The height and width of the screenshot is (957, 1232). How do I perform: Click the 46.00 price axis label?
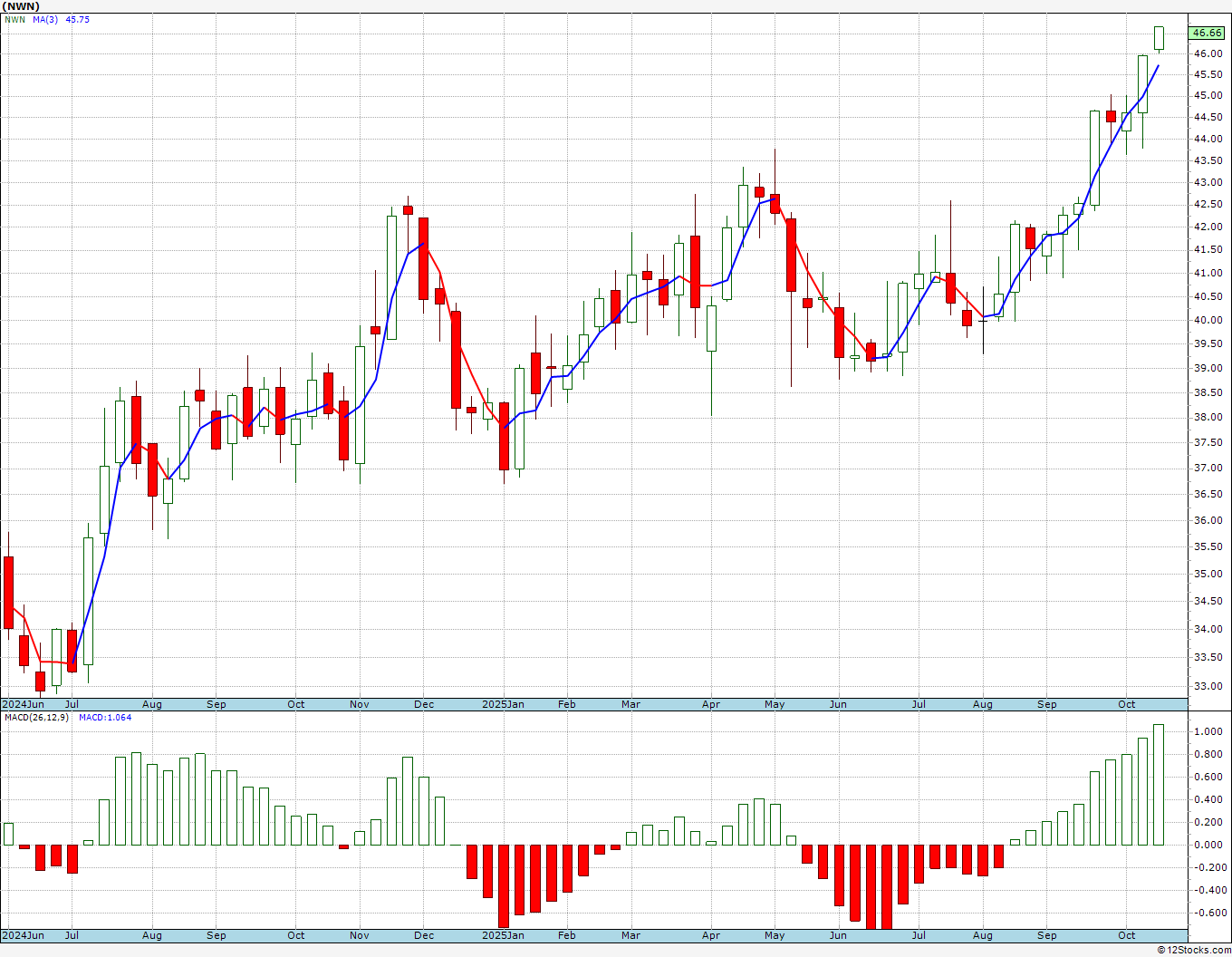click(1208, 53)
